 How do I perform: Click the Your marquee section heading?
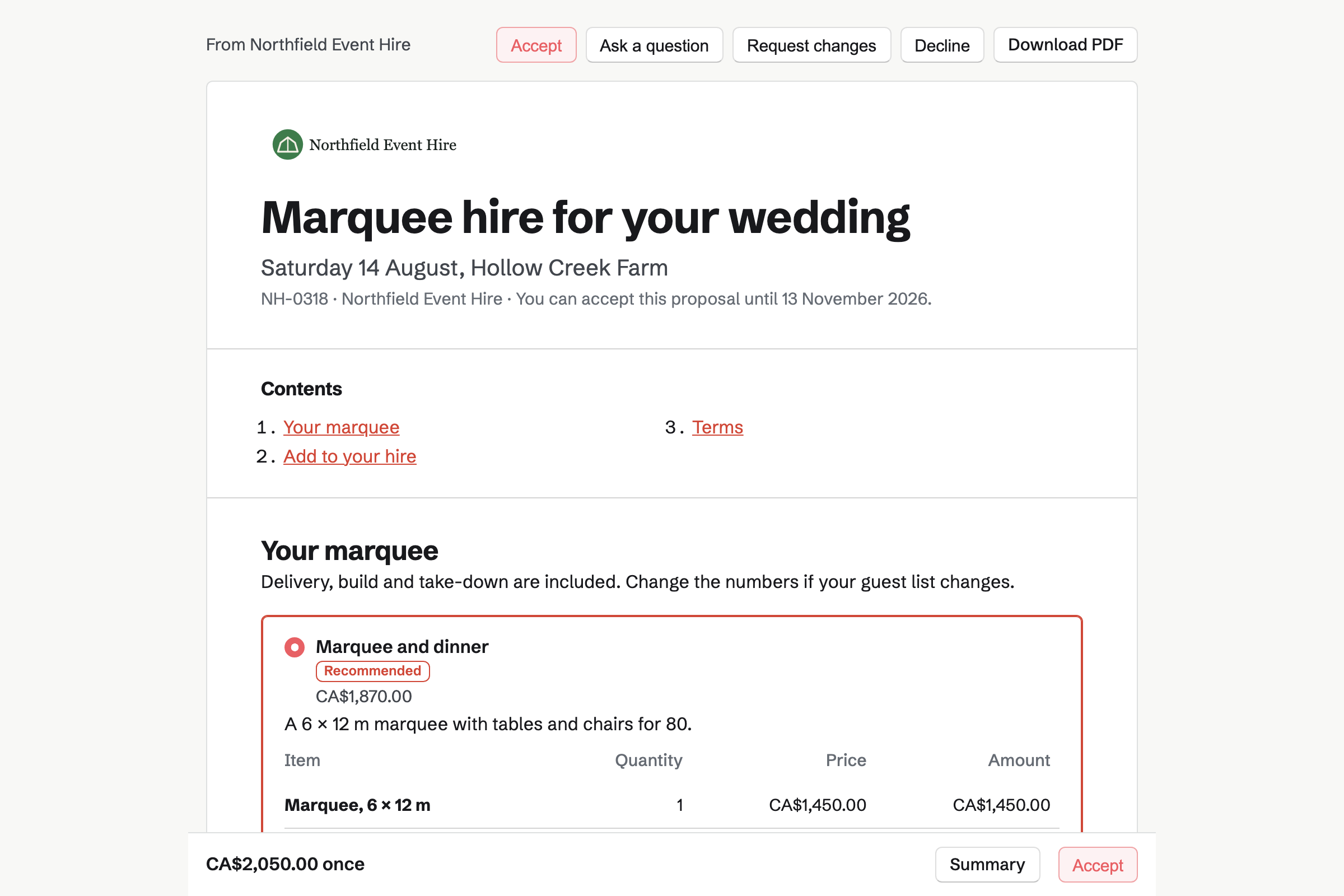[349, 551]
